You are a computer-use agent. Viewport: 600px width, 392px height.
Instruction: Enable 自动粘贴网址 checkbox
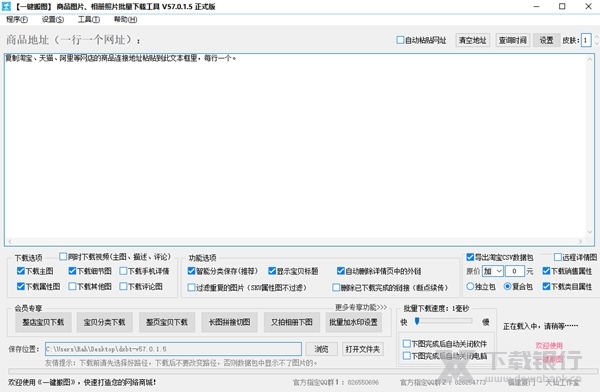click(x=400, y=40)
